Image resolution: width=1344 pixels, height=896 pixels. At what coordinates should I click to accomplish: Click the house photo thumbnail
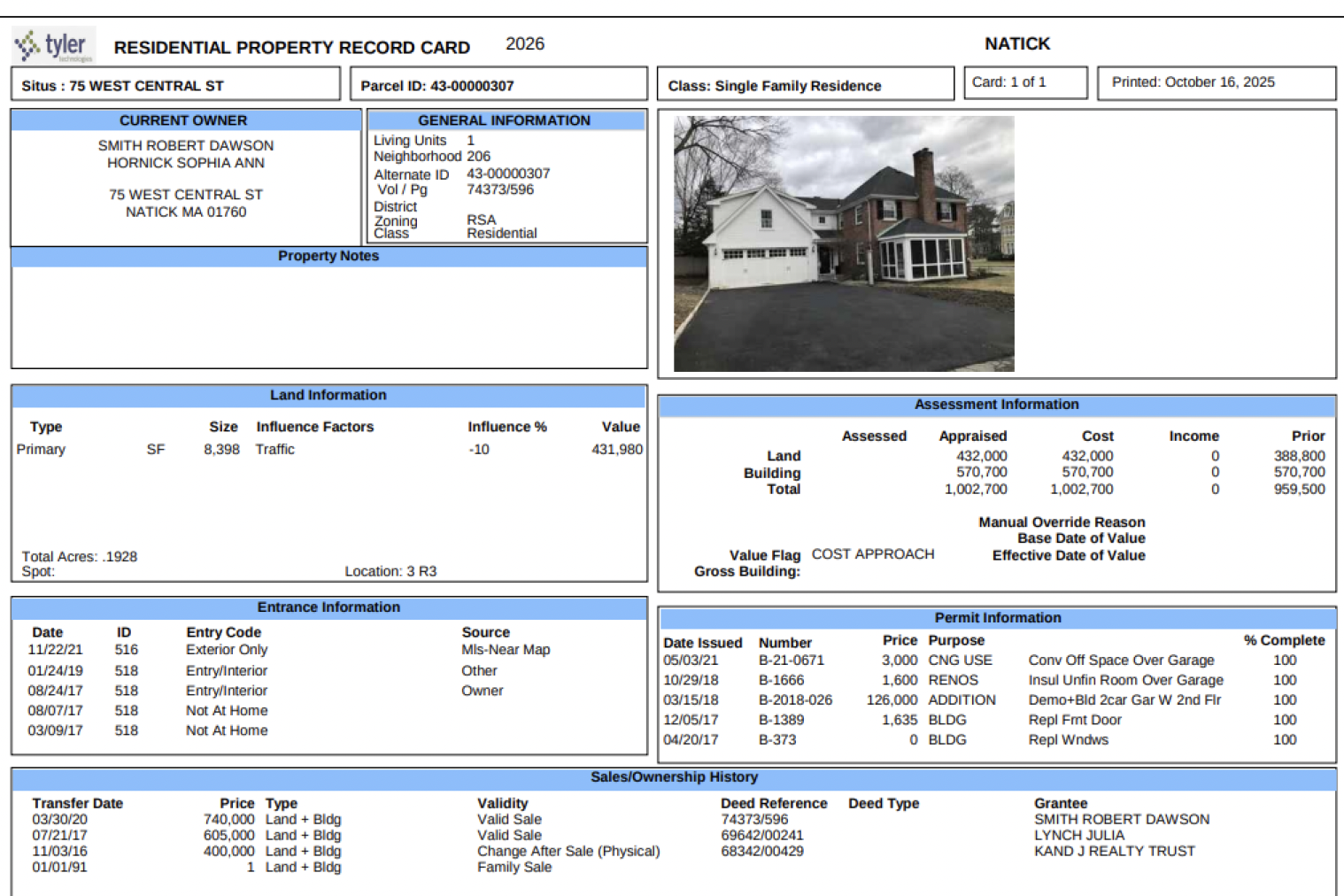843,243
